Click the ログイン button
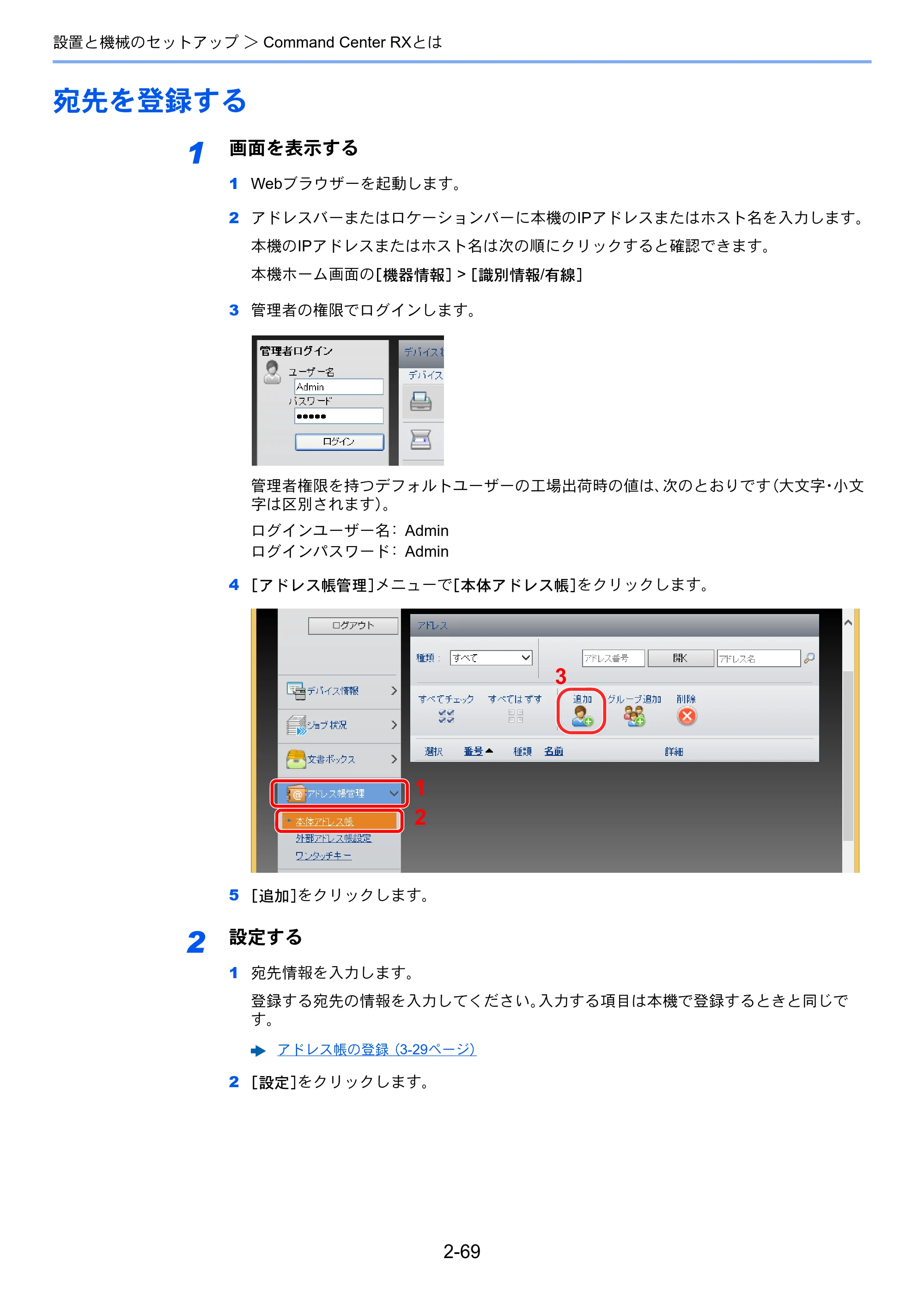The height and width of the screenshot is (1308, 924). point(339,442)
